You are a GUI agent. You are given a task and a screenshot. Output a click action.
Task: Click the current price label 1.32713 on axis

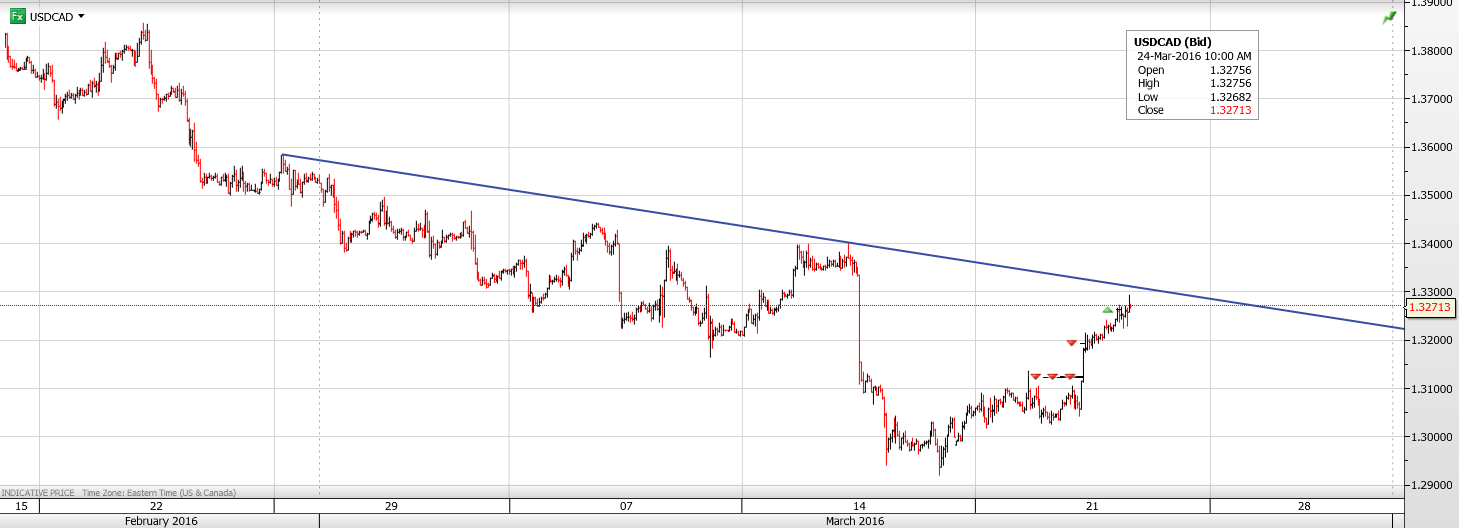click(1430, 310)
